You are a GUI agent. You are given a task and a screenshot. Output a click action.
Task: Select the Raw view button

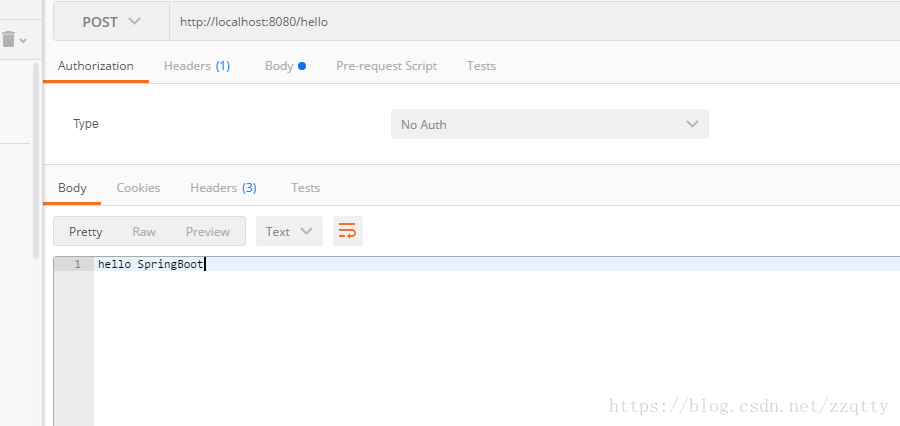pos(144,231)
